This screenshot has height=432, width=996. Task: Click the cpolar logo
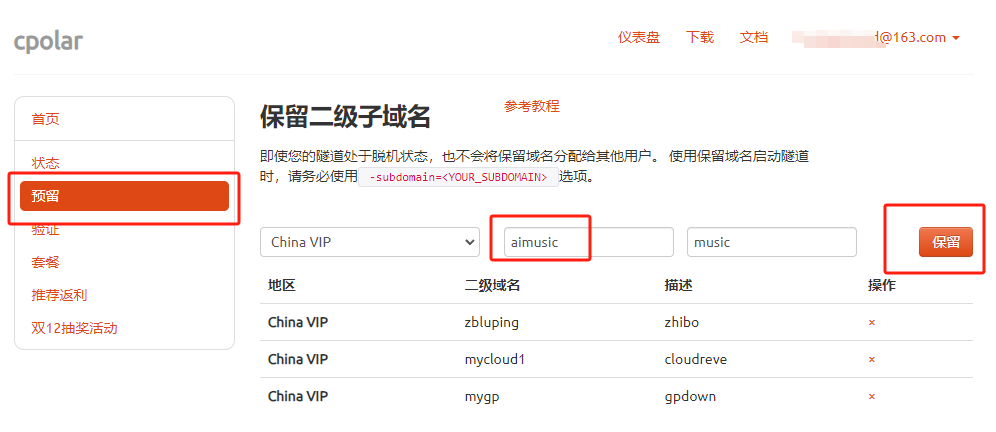click(48, 41)
